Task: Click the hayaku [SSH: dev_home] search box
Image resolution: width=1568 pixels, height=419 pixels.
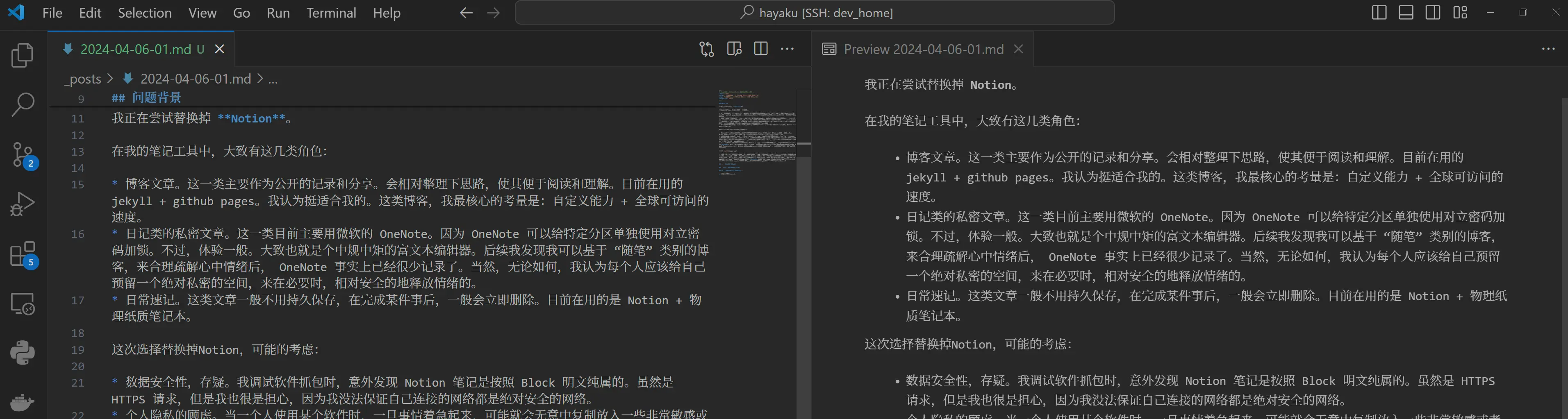Action: coord(815,13)
